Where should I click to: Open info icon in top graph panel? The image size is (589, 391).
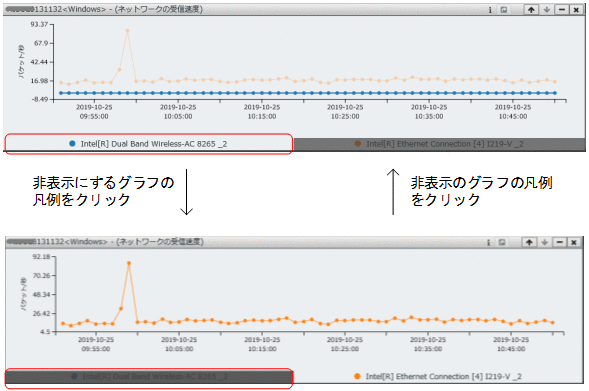click(490, 10)
